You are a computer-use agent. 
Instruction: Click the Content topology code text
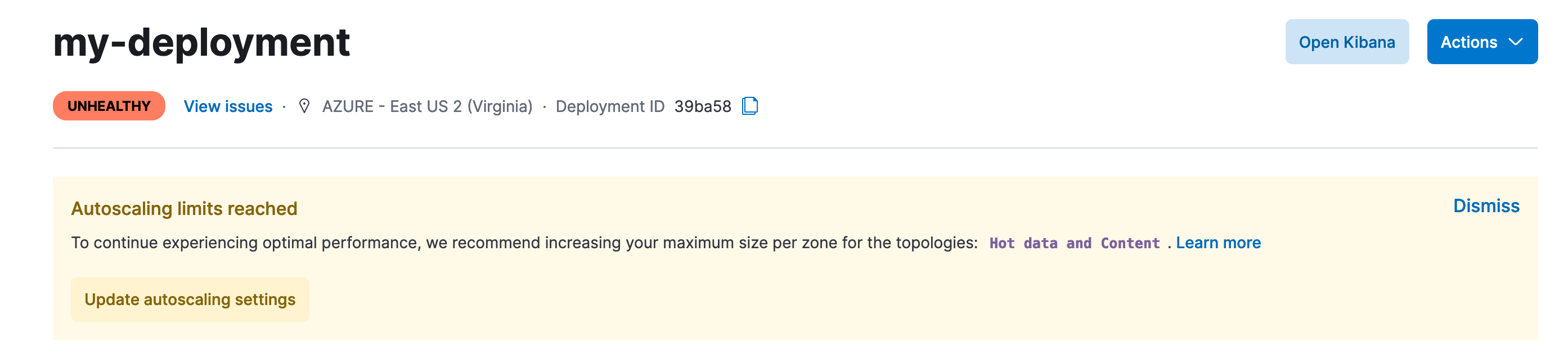coord(1130,244)
